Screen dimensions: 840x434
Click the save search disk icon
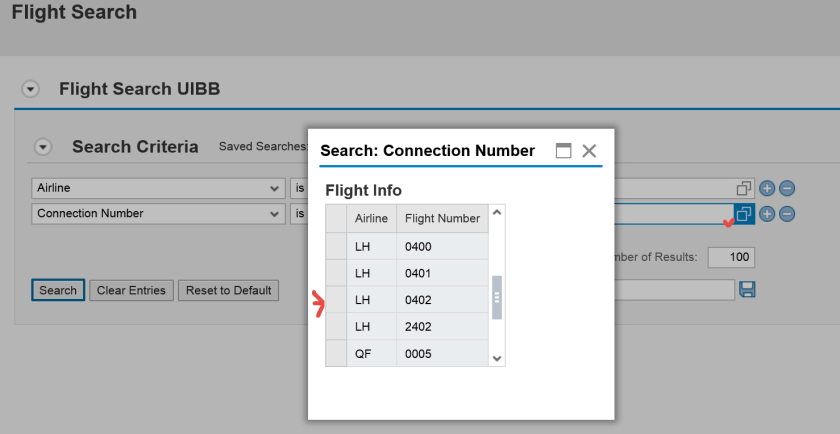pos(747,289)
